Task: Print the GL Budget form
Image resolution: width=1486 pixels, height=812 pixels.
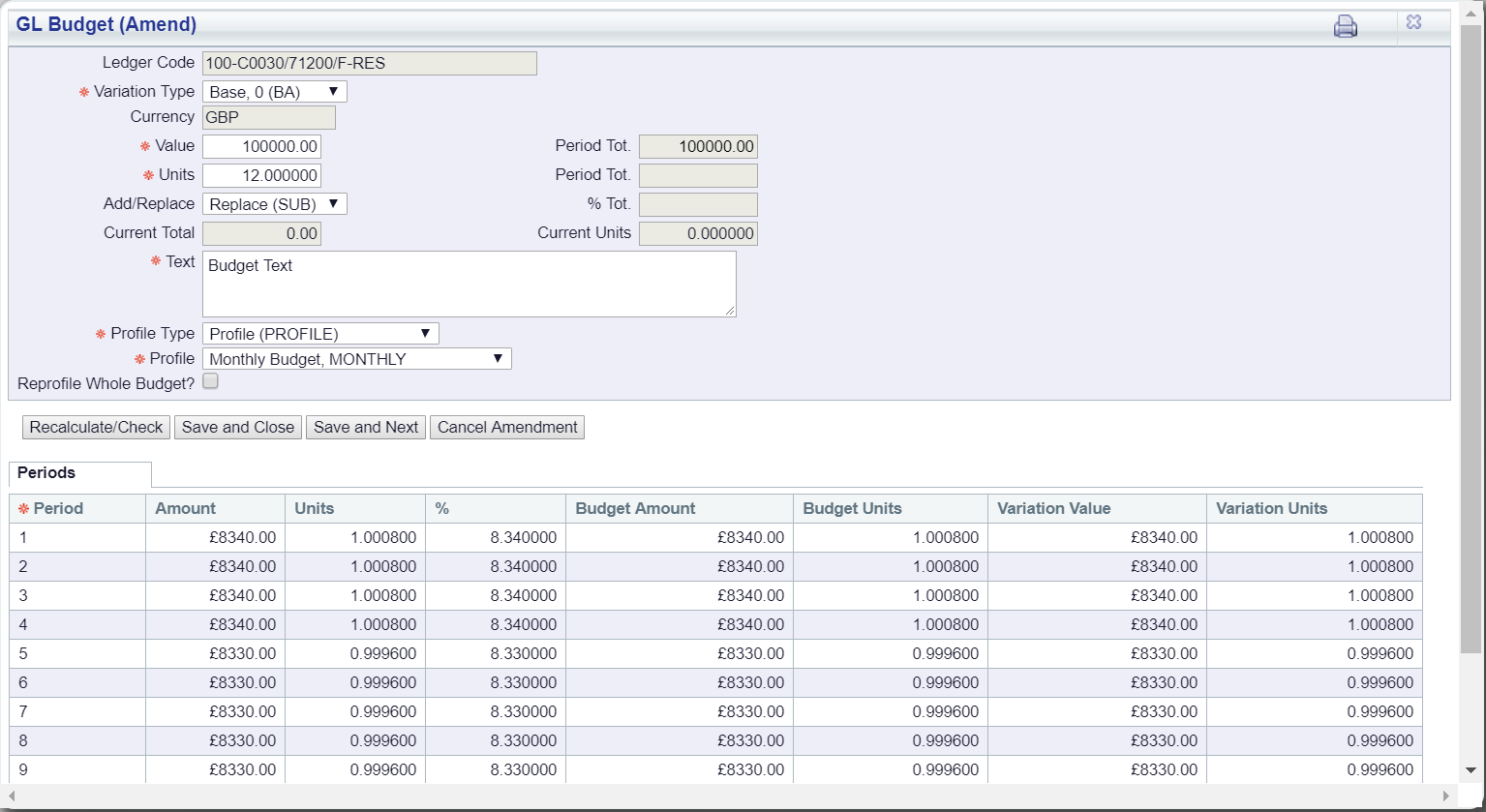Action: 1345,26
